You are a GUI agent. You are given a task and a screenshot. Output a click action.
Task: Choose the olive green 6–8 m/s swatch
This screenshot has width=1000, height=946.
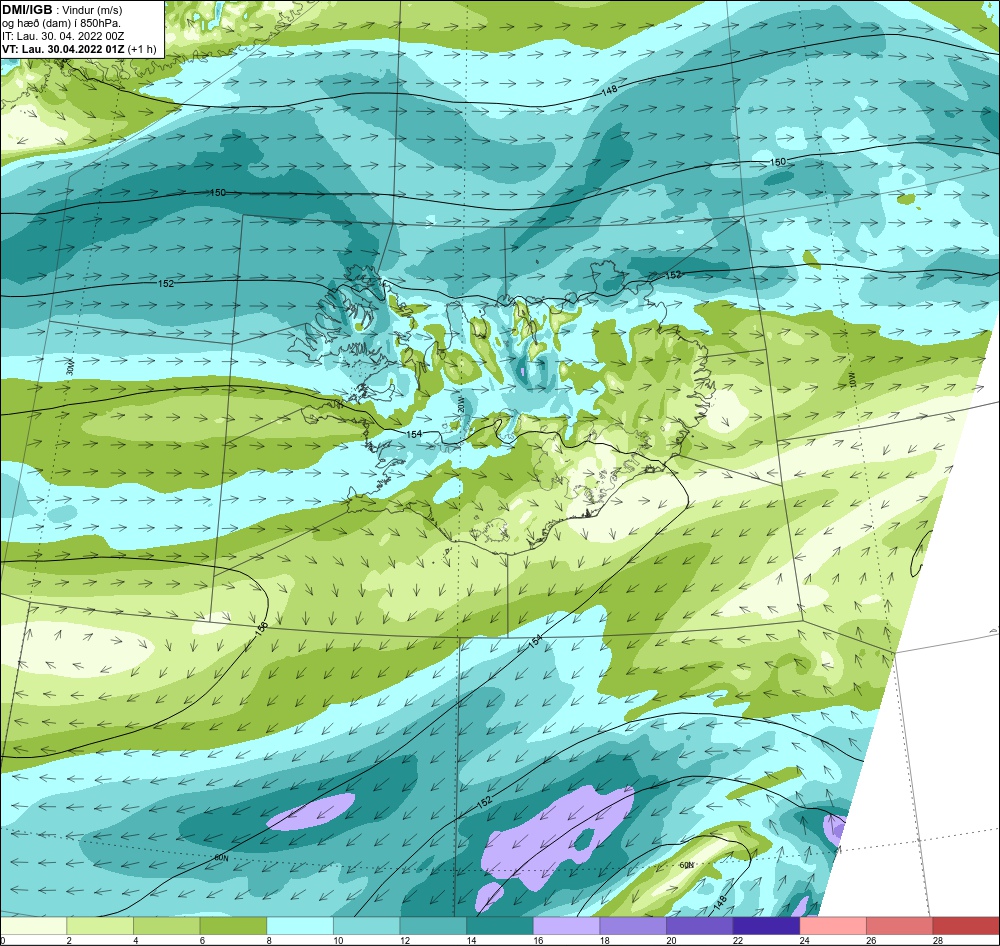(x=233, y=926)
